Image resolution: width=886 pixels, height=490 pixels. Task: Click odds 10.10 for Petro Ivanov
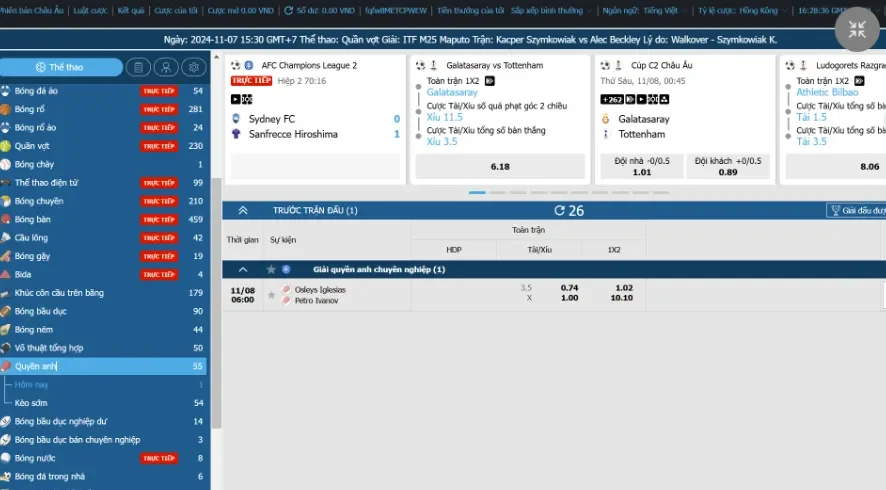point(624,298)
